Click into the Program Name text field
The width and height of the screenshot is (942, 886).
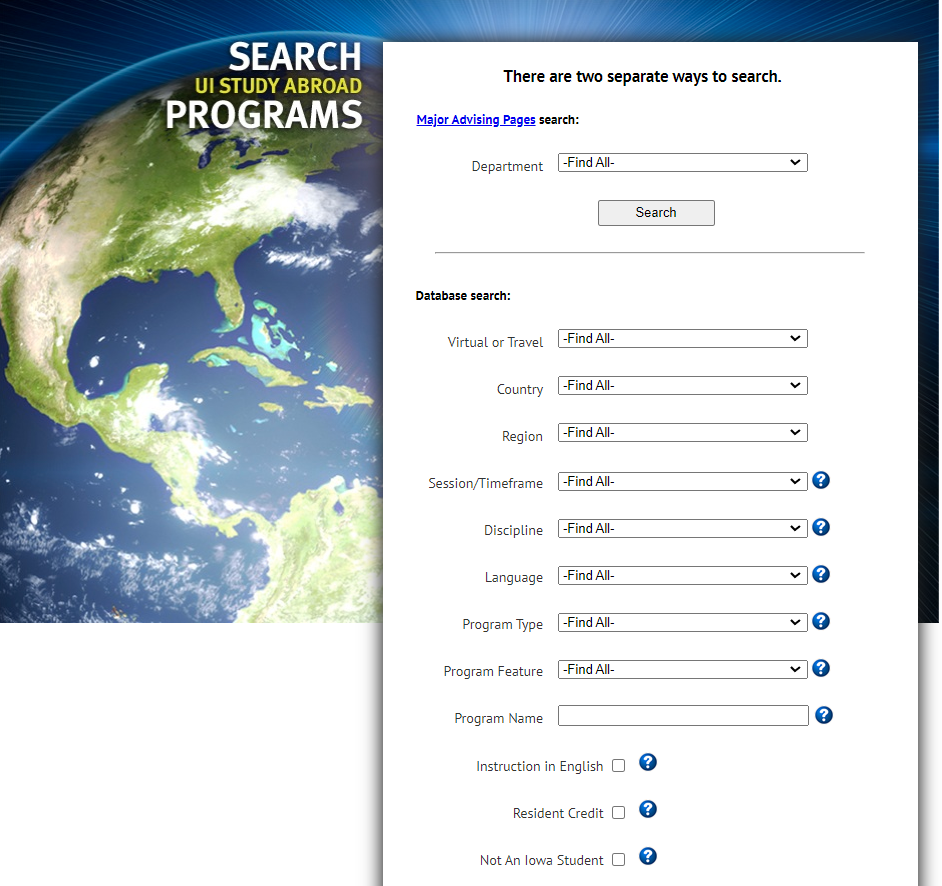click(682, 716)
